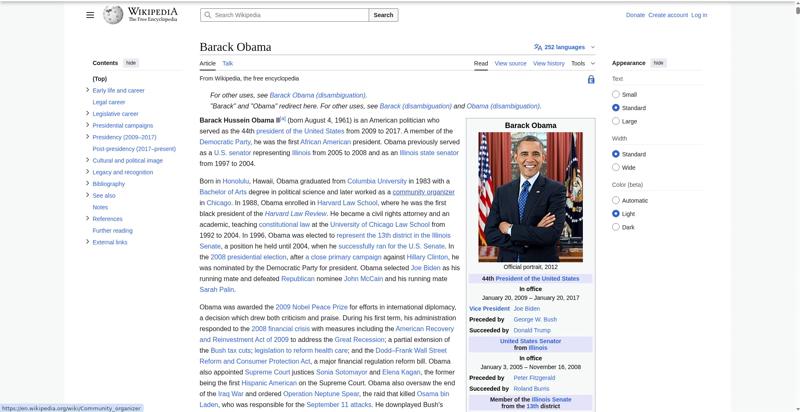Click the Search Wikipedia input field
800x412 pixels.
290,15
